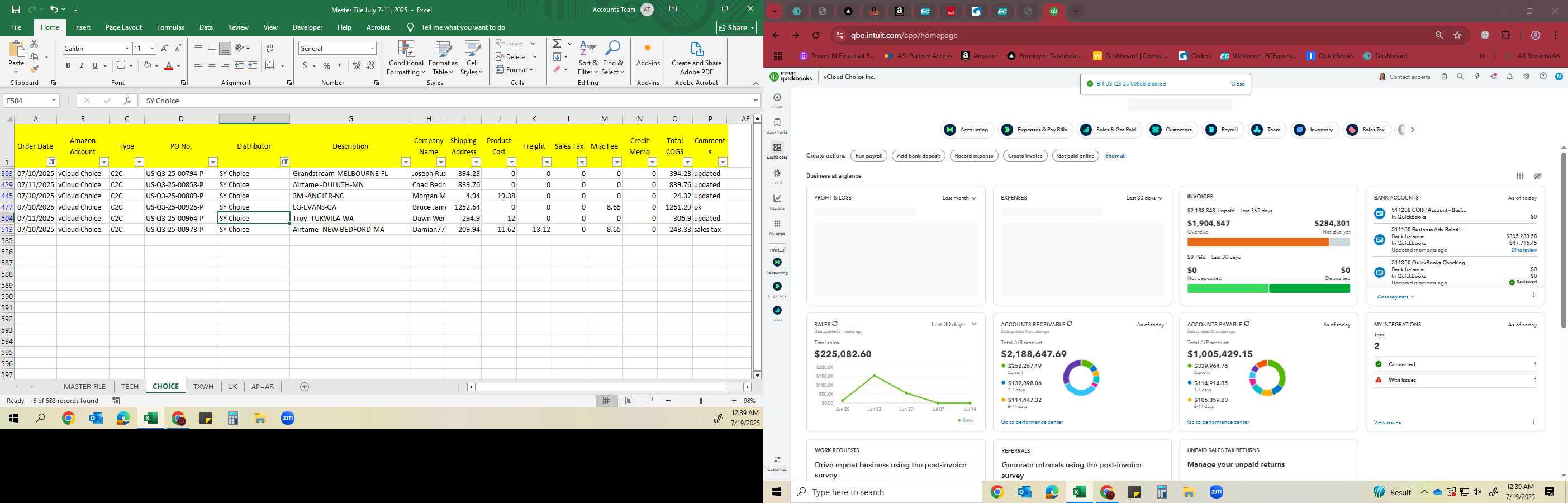
Task: Click Close on bill saved notification
Action: 1238,84
